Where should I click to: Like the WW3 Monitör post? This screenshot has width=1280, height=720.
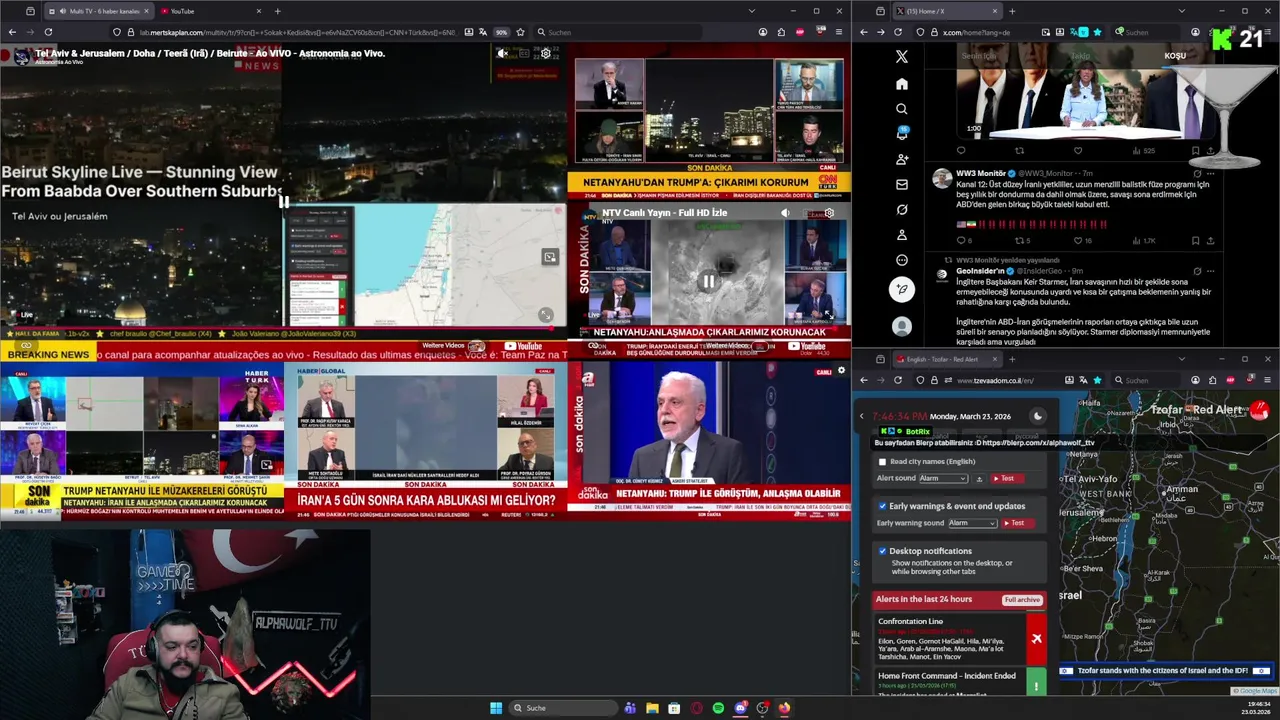1078,240
